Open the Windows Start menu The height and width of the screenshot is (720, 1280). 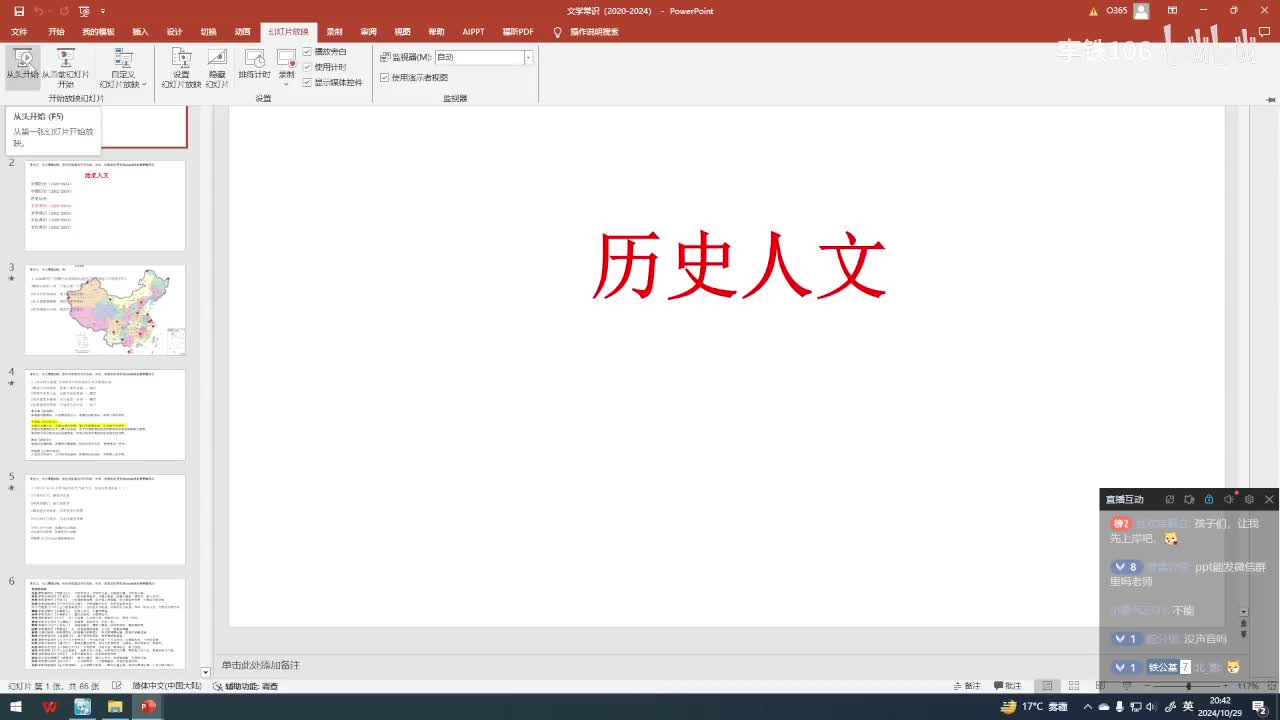(16, 707)
